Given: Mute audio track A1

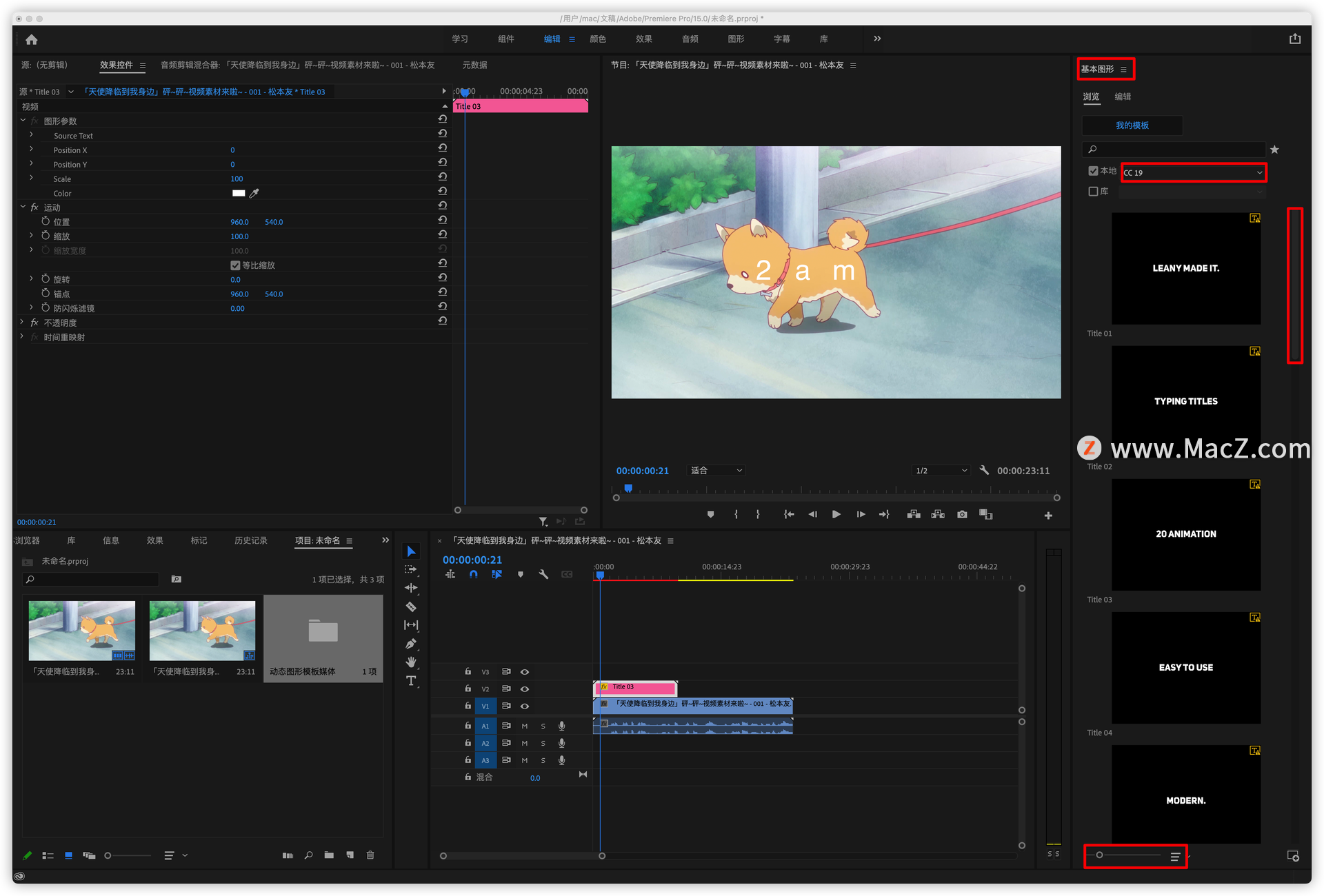Looking at the screenshot, I should coord(525,726).
